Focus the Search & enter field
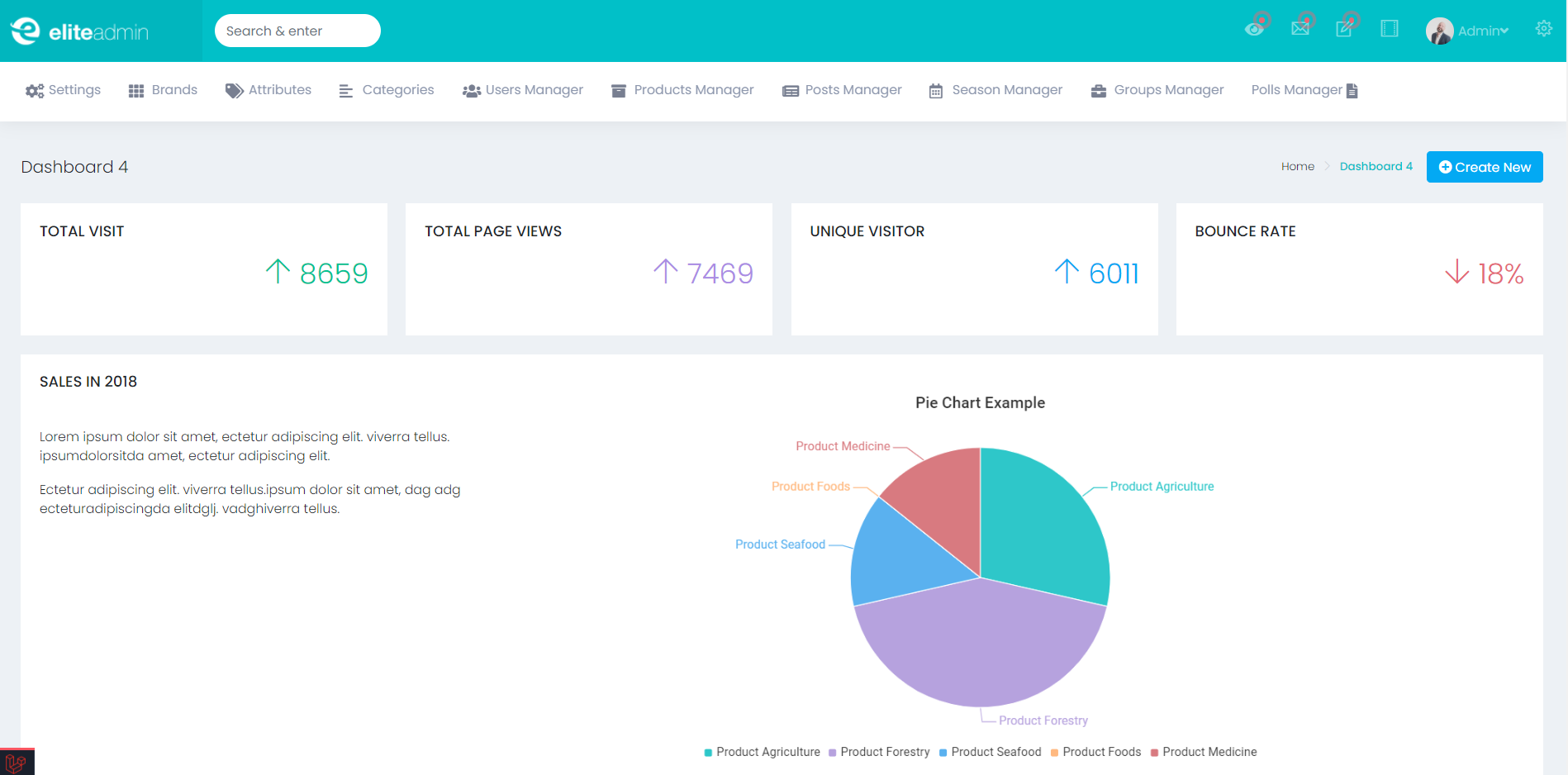 tap(297, 31)
